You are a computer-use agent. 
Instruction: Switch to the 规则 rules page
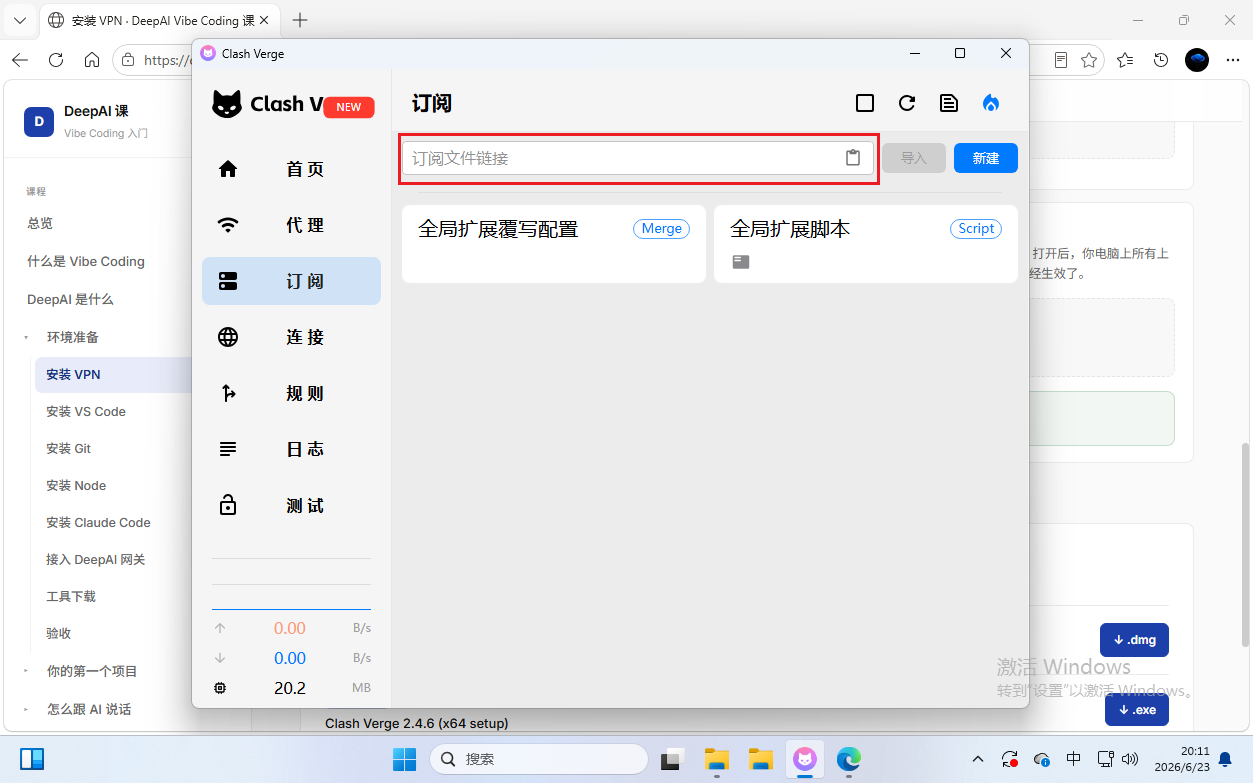[291, 393]
